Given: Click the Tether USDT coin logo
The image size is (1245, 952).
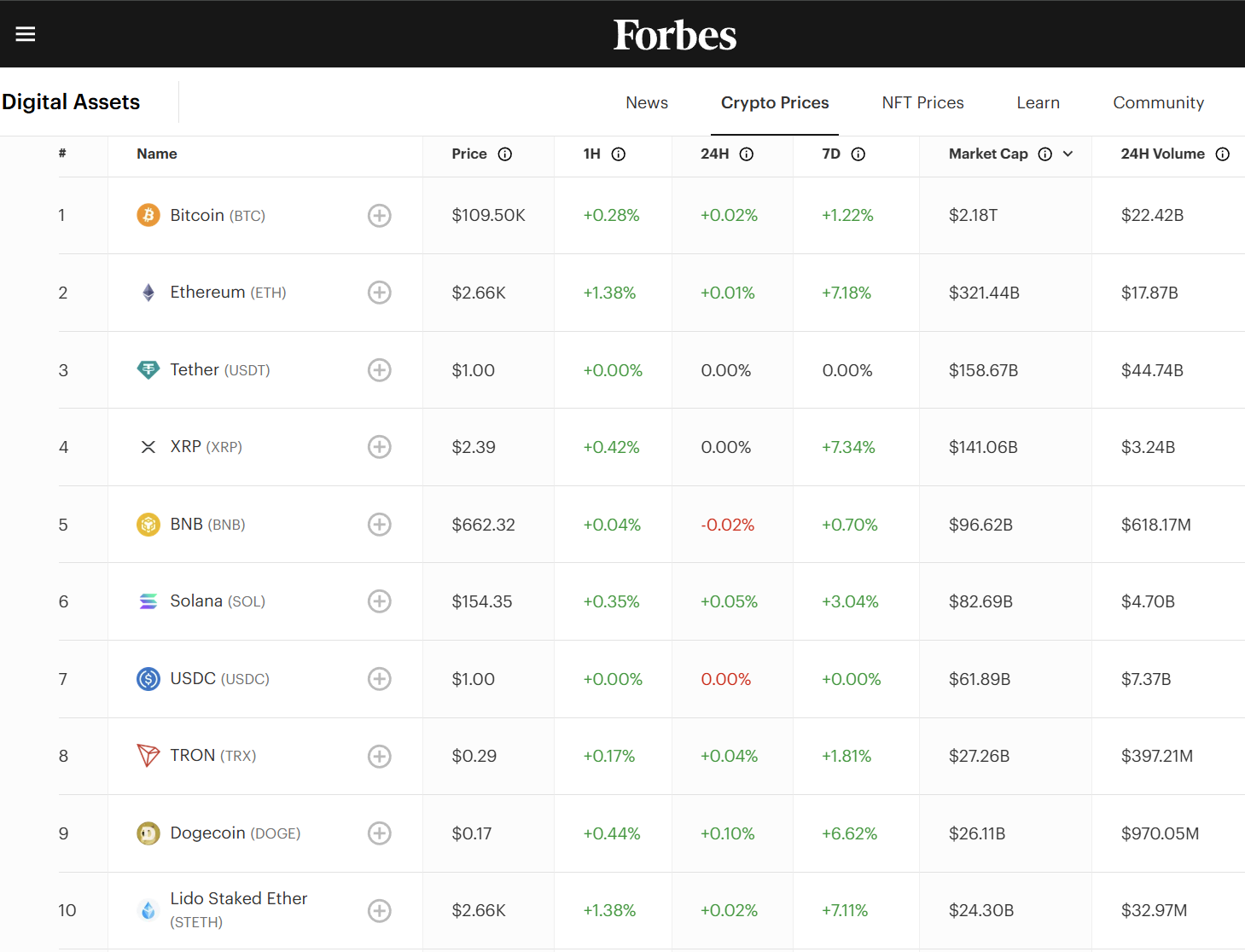Looking at the screenshot, I should coord(148,369).
